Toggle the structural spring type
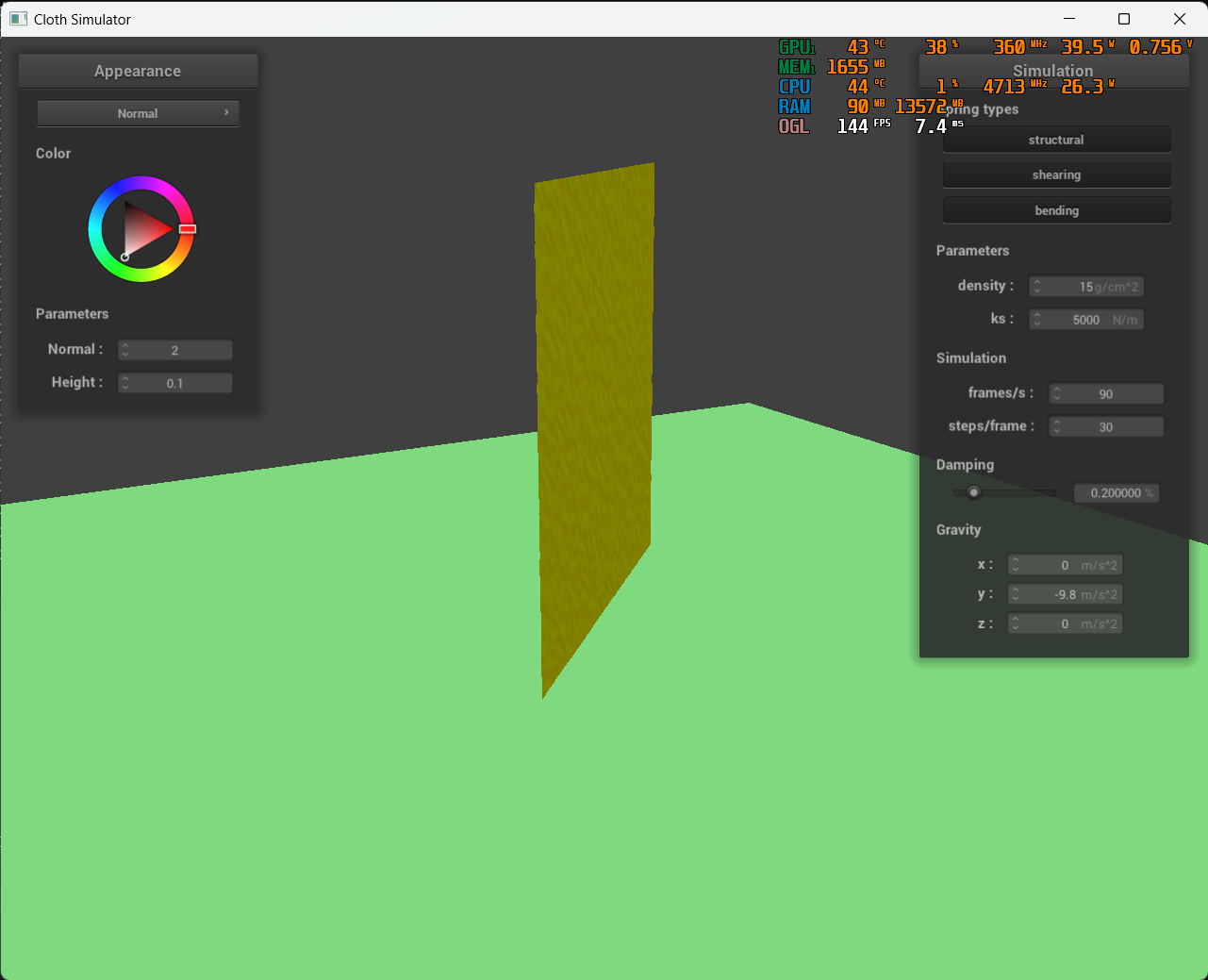This screenshot has height=980, width=1208. point(1056,140)
